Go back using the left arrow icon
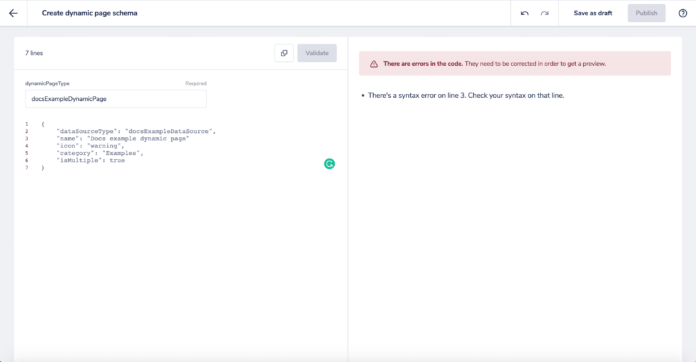 (x=13, y=13)
